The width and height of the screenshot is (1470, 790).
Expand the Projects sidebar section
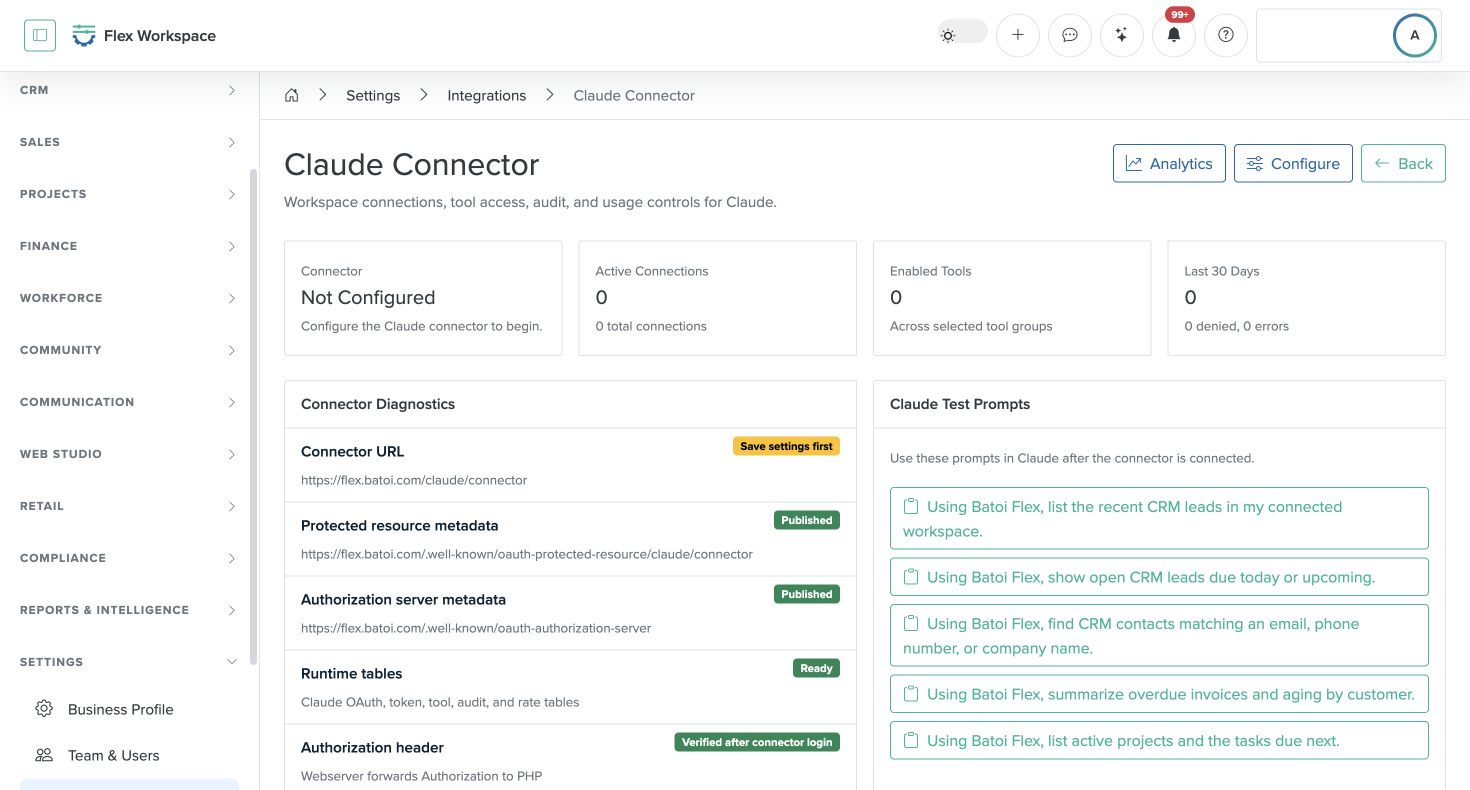pos(129,194)
